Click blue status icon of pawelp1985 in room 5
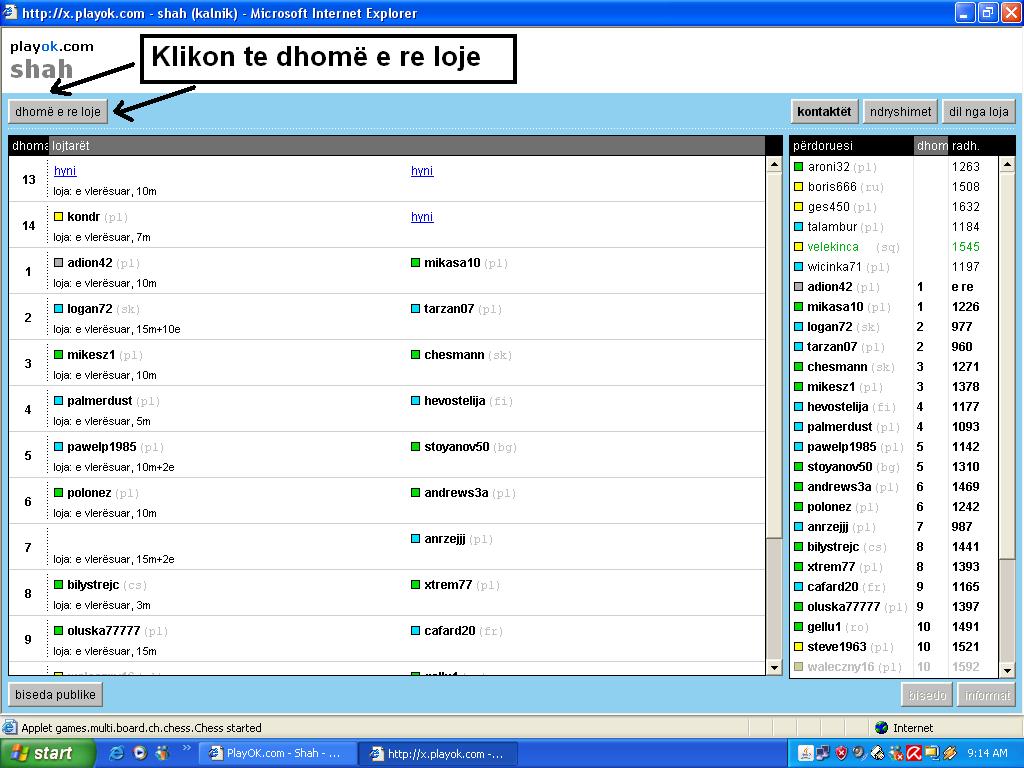The image size is (1024, 768). click(59, 447)
